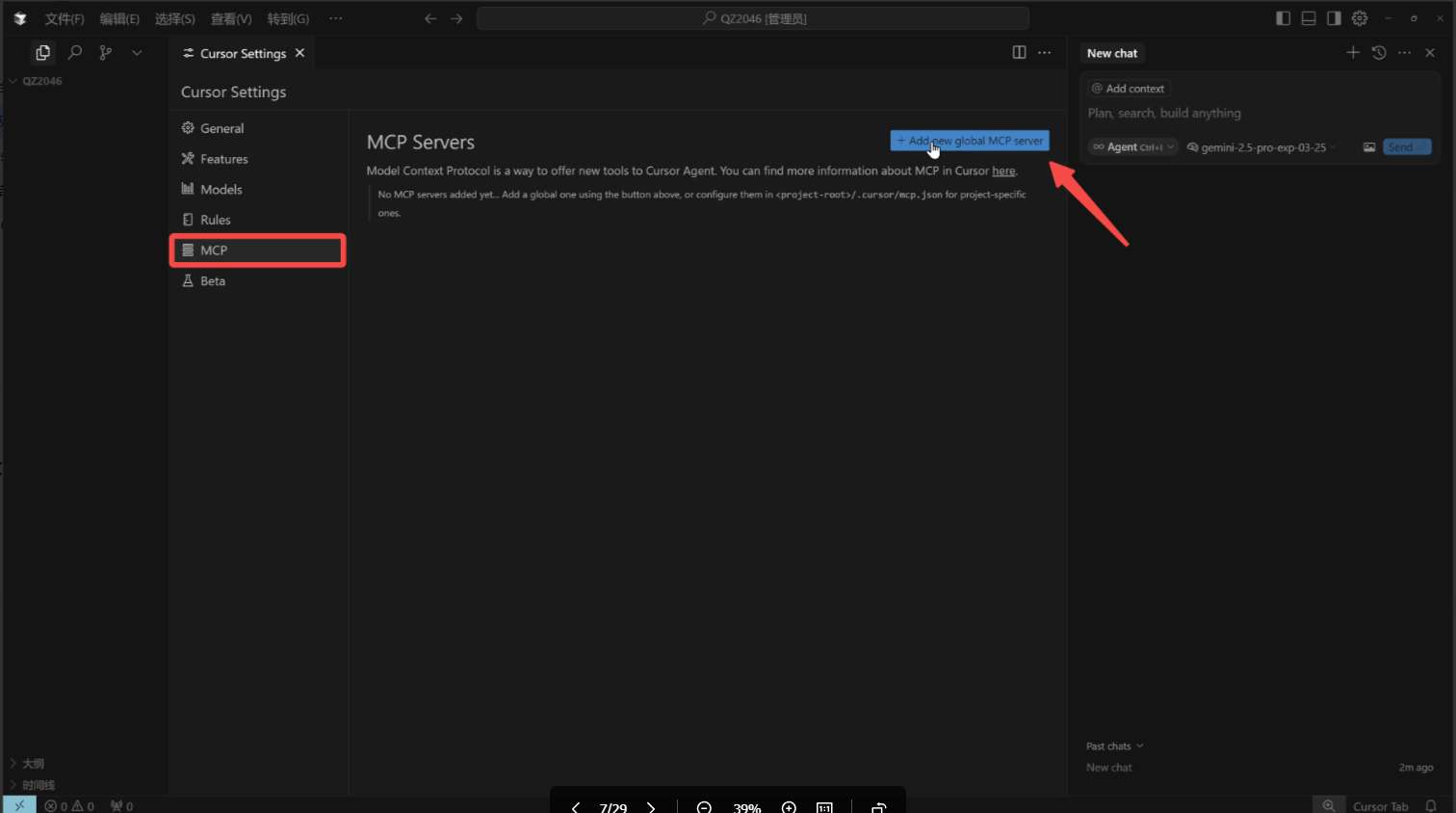This screenshot has width=1456, height=813.
Task: Click the split editor icon
Action: (1019, 53)
